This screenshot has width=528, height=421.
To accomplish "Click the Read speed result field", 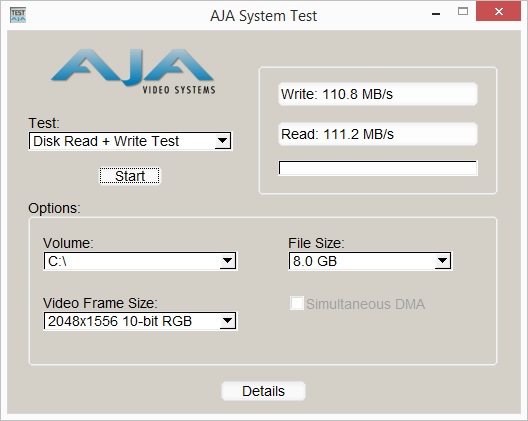I will [x=378, y=134].
